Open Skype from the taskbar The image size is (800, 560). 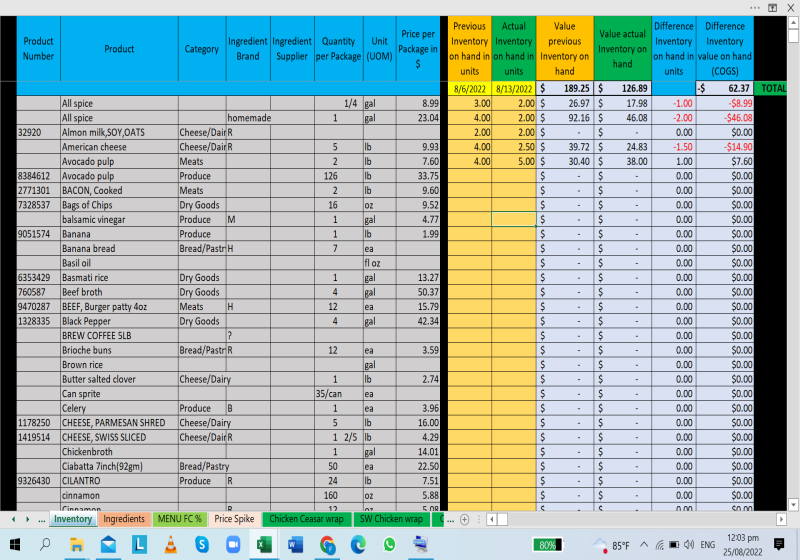[x=202, y=545]
